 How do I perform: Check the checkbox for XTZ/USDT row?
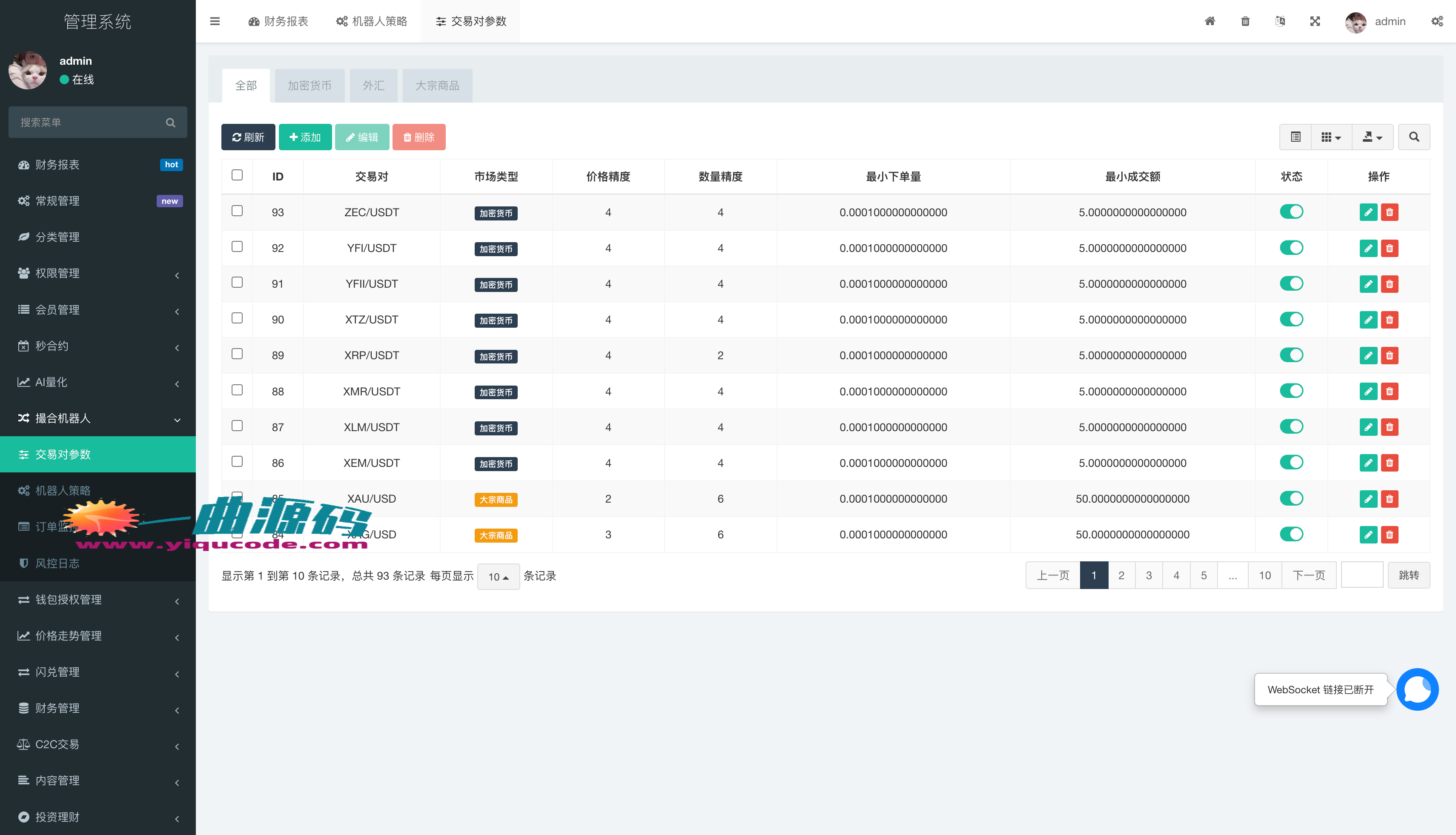tap(237, 318)
